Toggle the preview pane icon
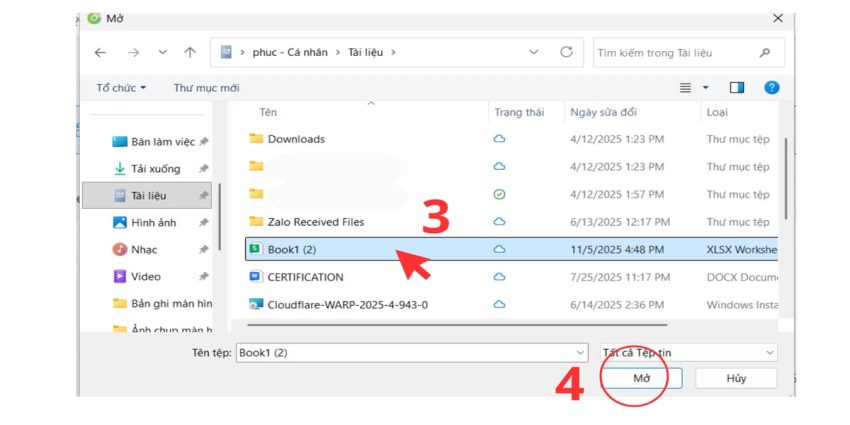The width and height of the screenshot is (850, 425). (x=737, y=88)
